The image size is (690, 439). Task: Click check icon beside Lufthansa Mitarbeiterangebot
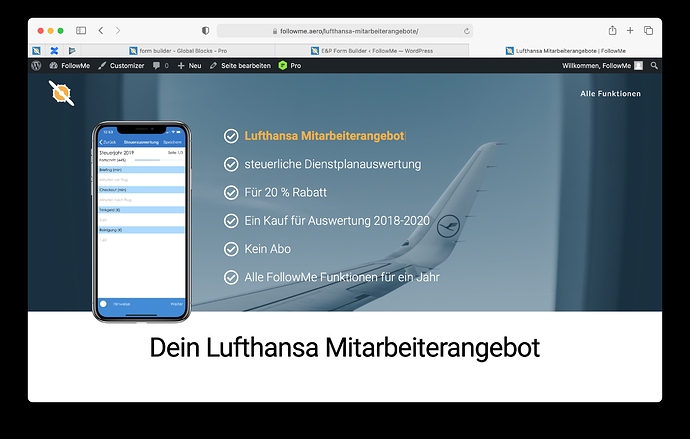click(x=231, y=136)
